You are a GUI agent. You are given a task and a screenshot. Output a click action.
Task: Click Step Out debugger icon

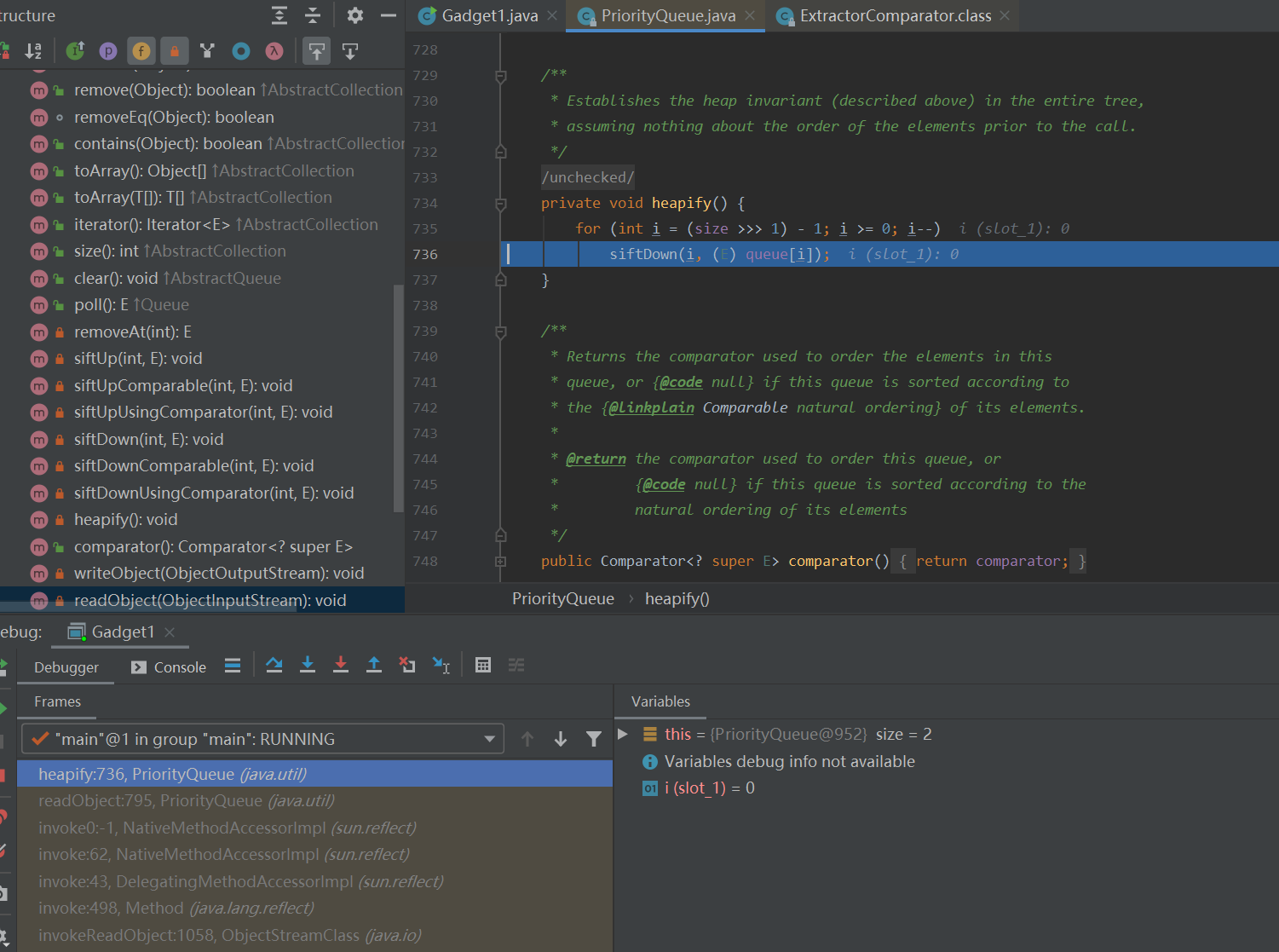click(374, 666)
